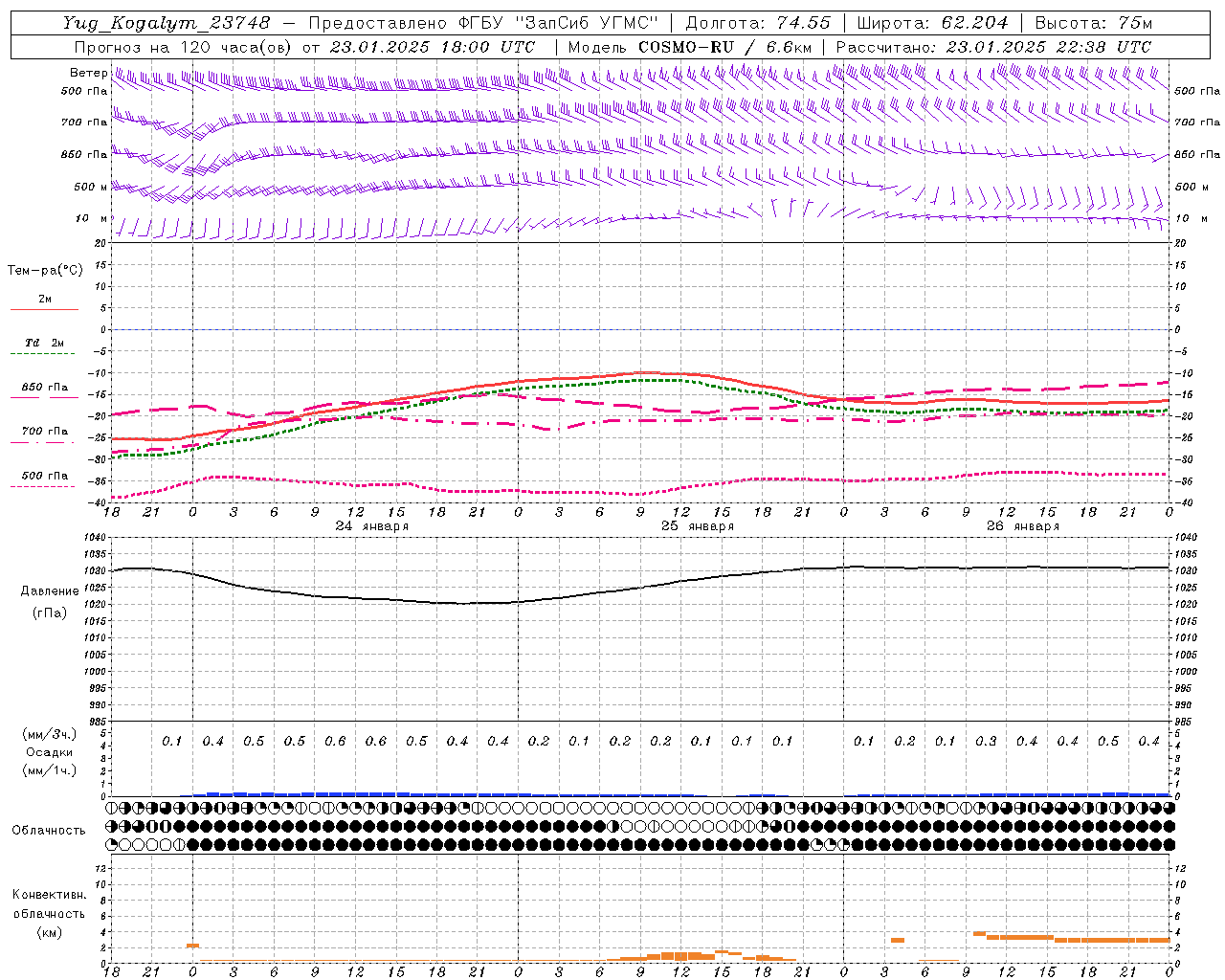
Task: Click the Осадки precipitation label
Action: pos(50,752)
